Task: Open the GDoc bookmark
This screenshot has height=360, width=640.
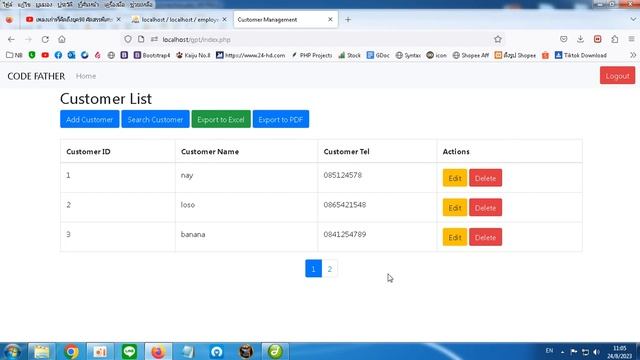Action: pos(378,55)
